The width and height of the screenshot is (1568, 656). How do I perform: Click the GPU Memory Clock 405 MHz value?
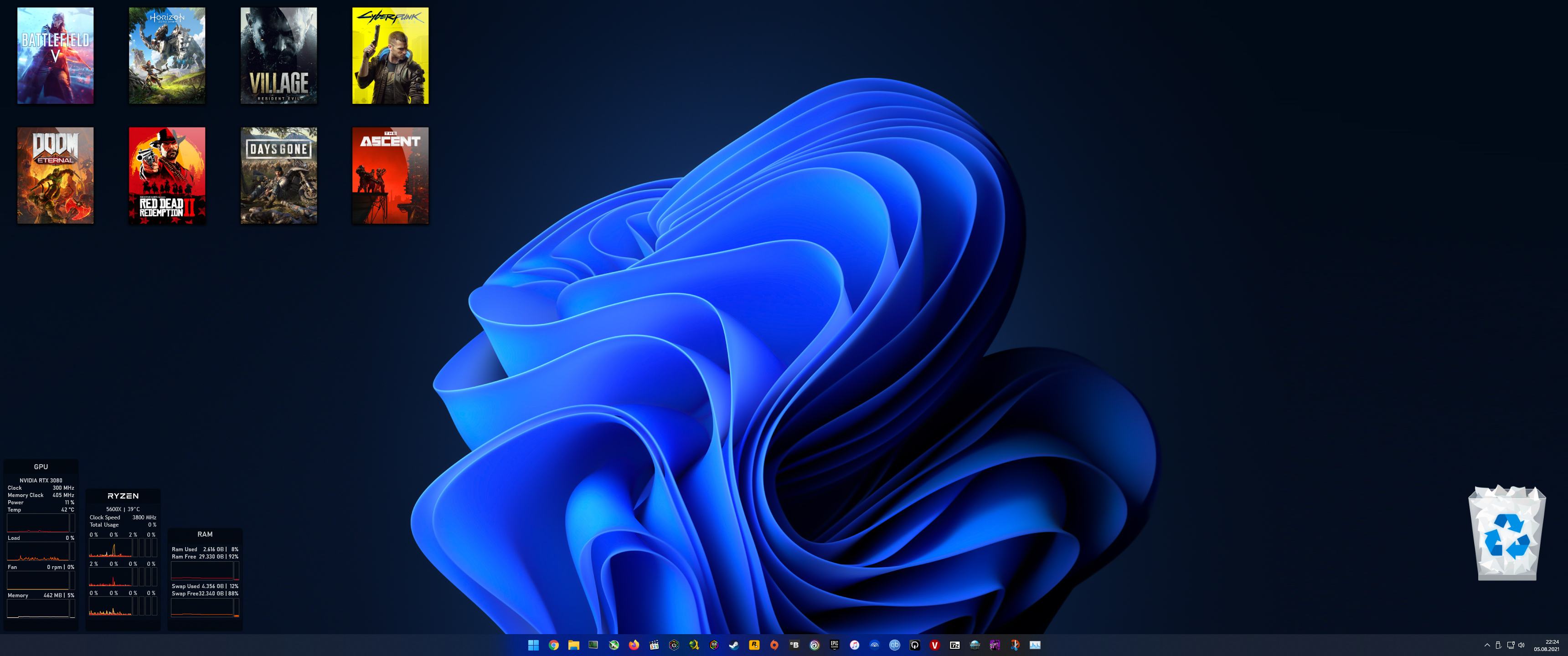click(63, 495)
